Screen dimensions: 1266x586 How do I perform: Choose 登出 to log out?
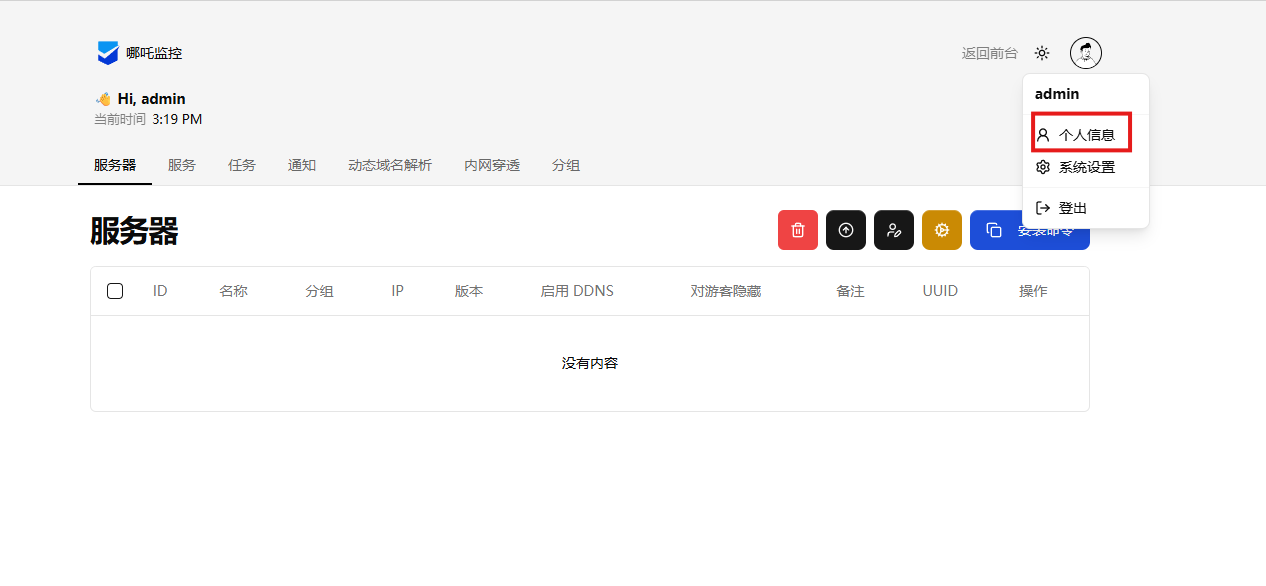point(1072,208)
